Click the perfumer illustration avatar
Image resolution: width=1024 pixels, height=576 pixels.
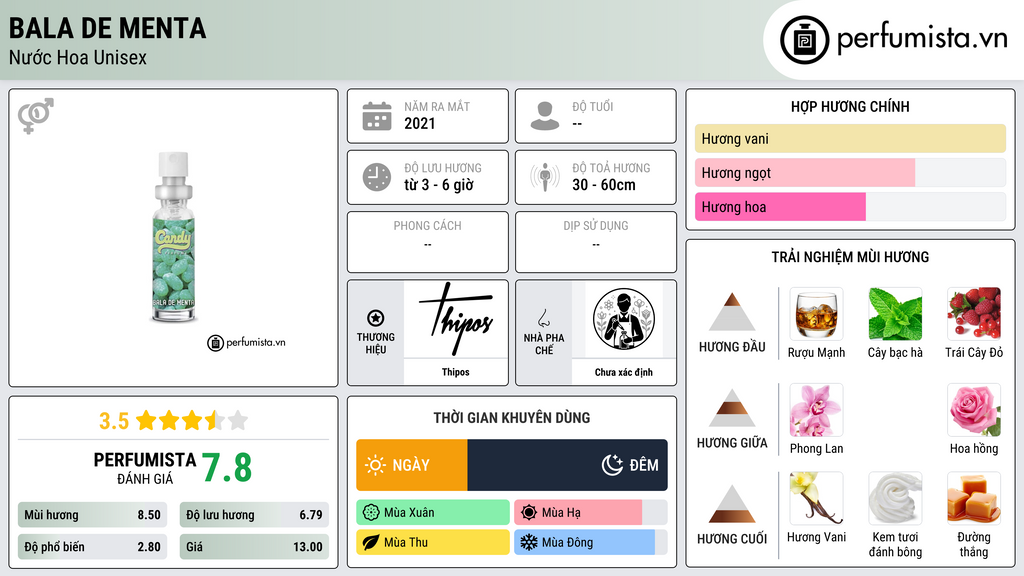pos(624,319)
